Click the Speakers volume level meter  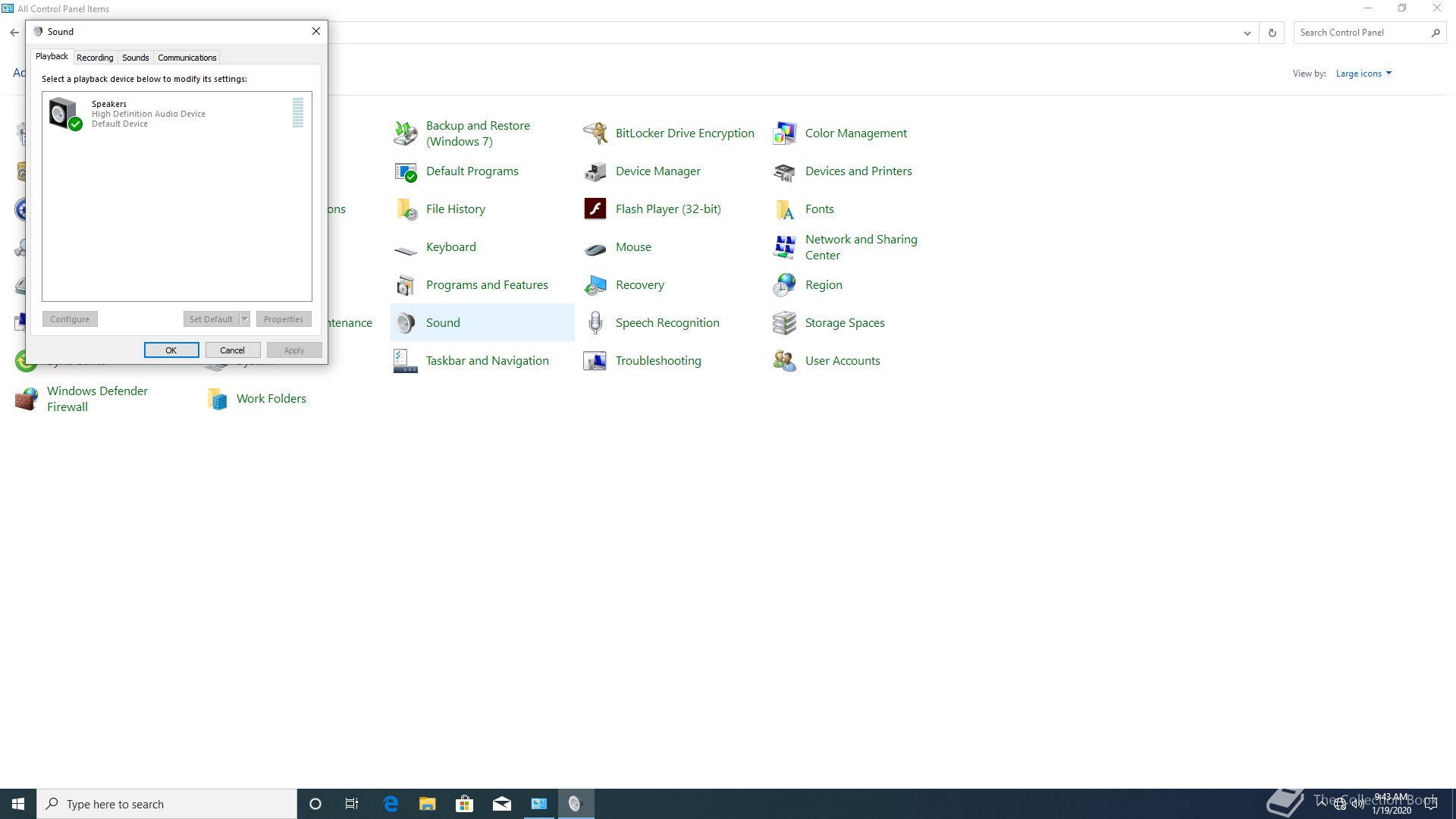pyautogui.click(x=298, y=112)
